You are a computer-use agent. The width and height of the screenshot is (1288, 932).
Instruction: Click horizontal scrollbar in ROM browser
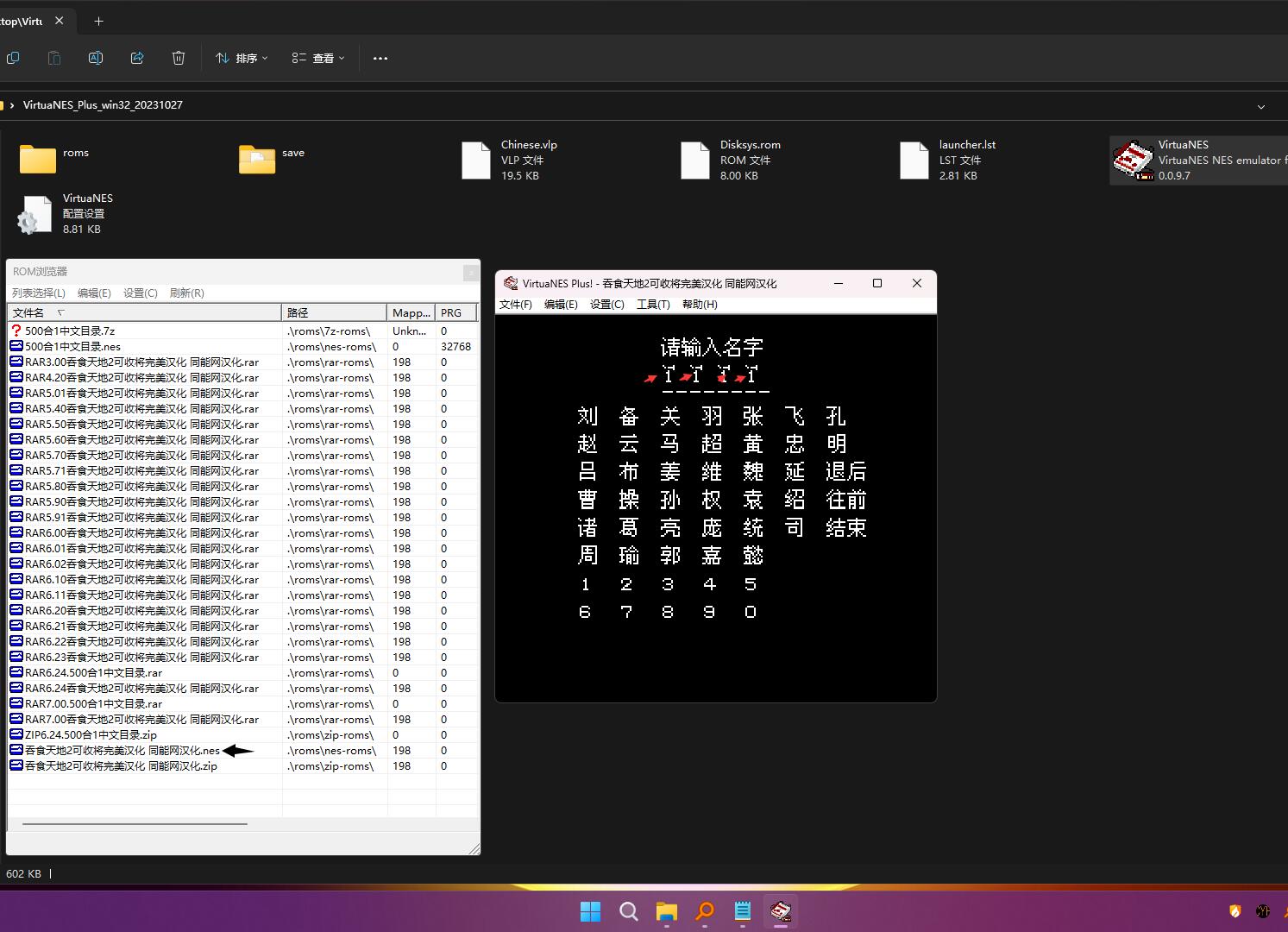[135, 824]
